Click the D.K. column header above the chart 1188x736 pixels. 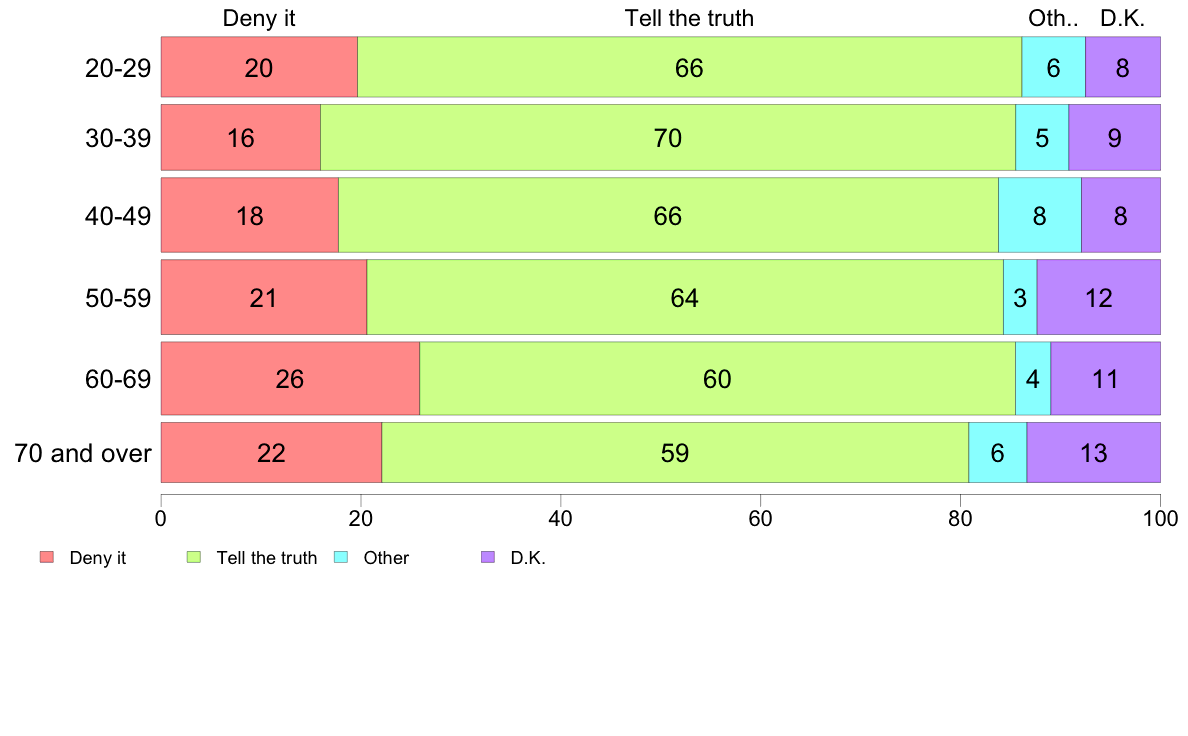(1122, 18)
